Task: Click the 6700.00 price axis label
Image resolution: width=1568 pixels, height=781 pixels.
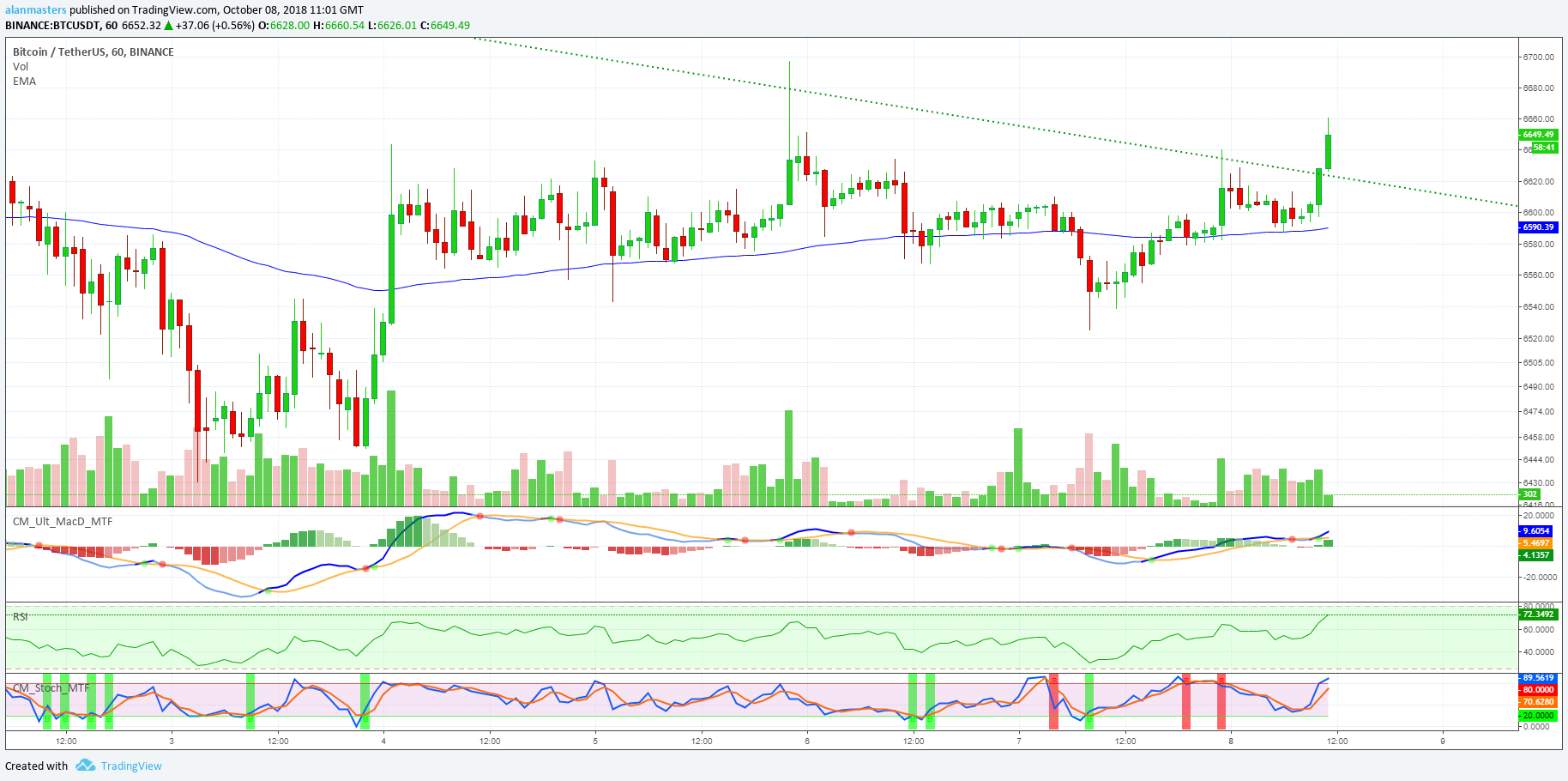Action: coord(1538,58)
